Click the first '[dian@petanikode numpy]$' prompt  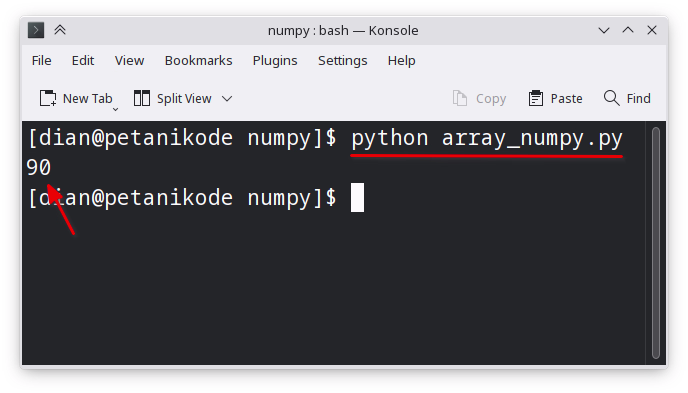(x=182, y=139)
